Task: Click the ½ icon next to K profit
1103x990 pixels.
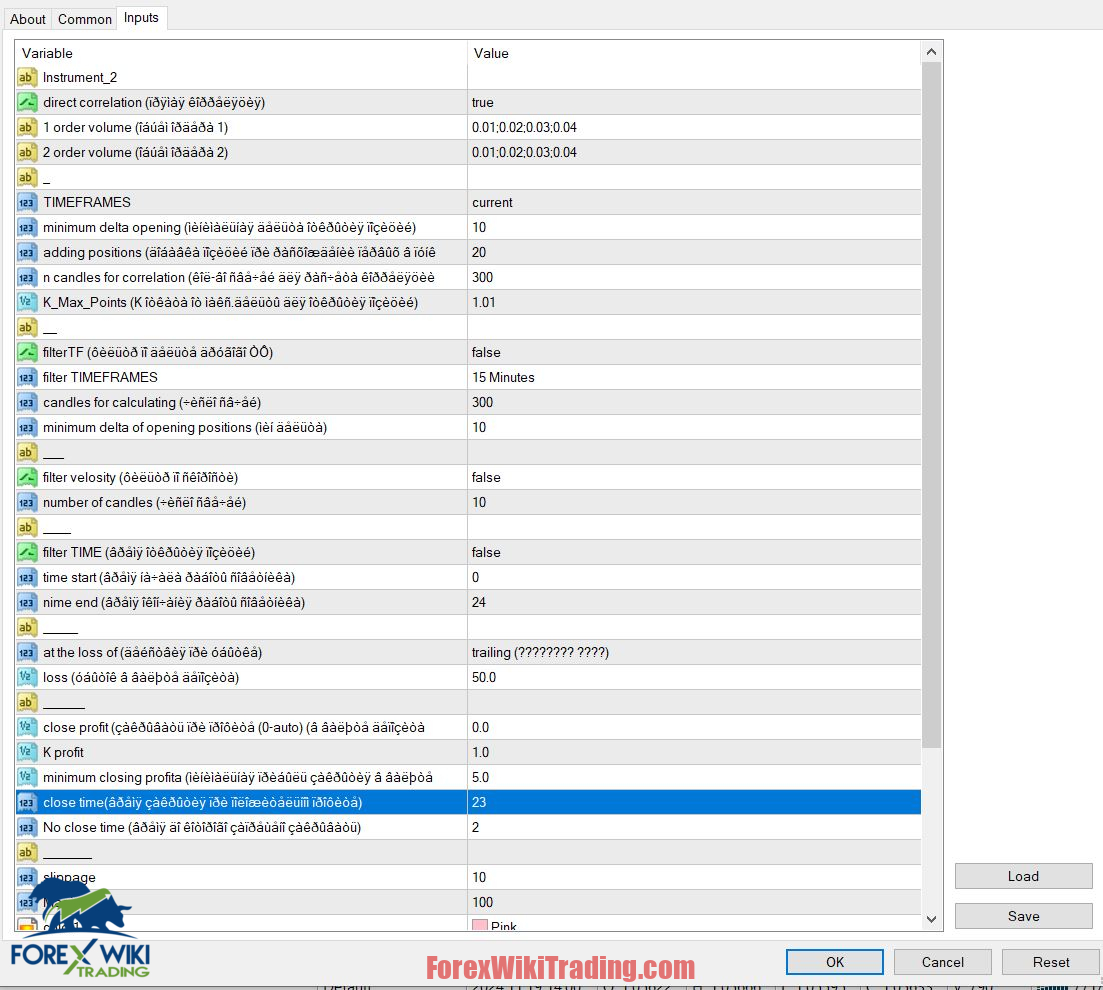Action: point(26,752)
